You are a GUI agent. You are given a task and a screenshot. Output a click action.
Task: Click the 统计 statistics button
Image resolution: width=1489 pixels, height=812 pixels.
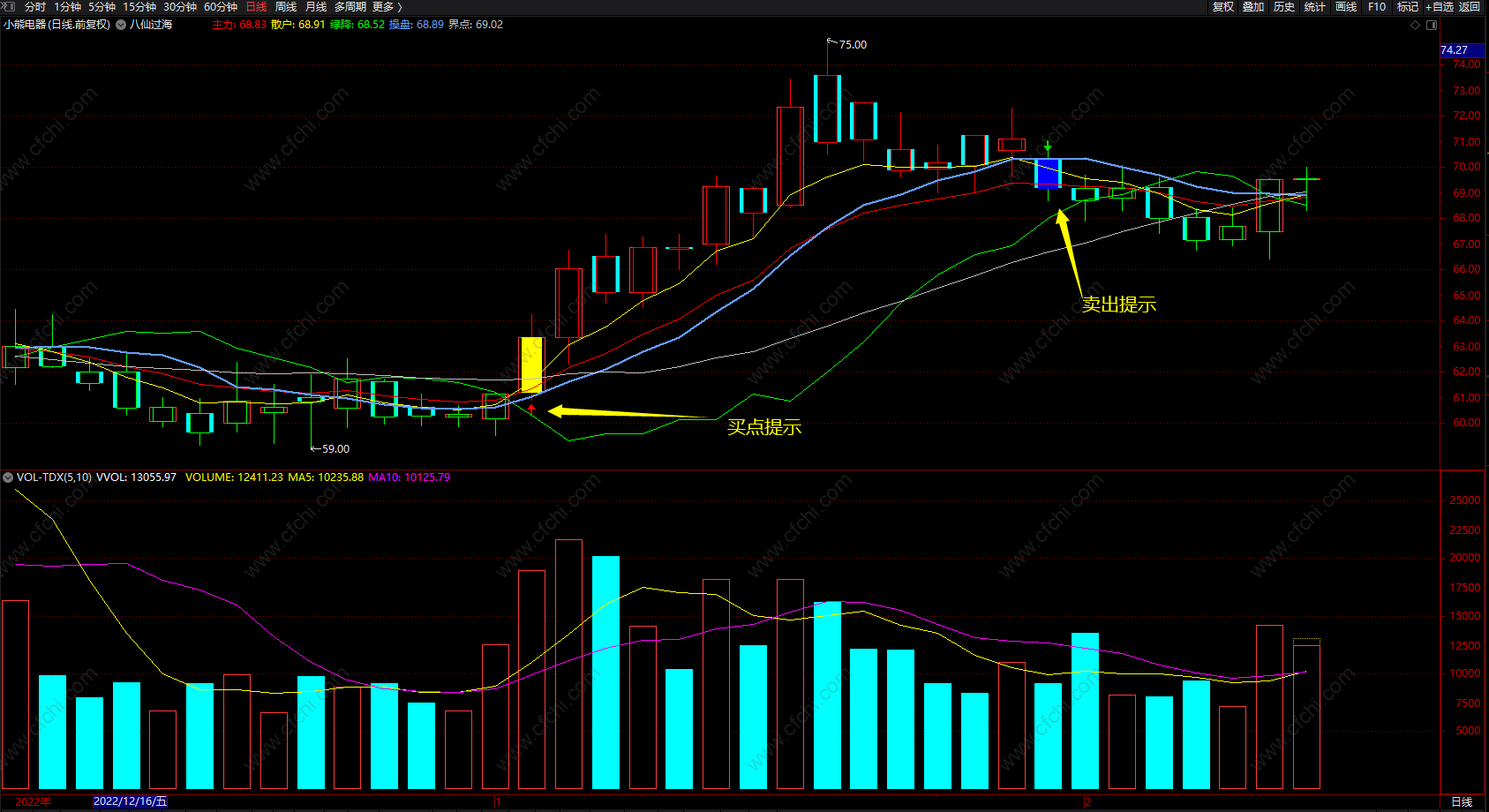[1315, 6]
